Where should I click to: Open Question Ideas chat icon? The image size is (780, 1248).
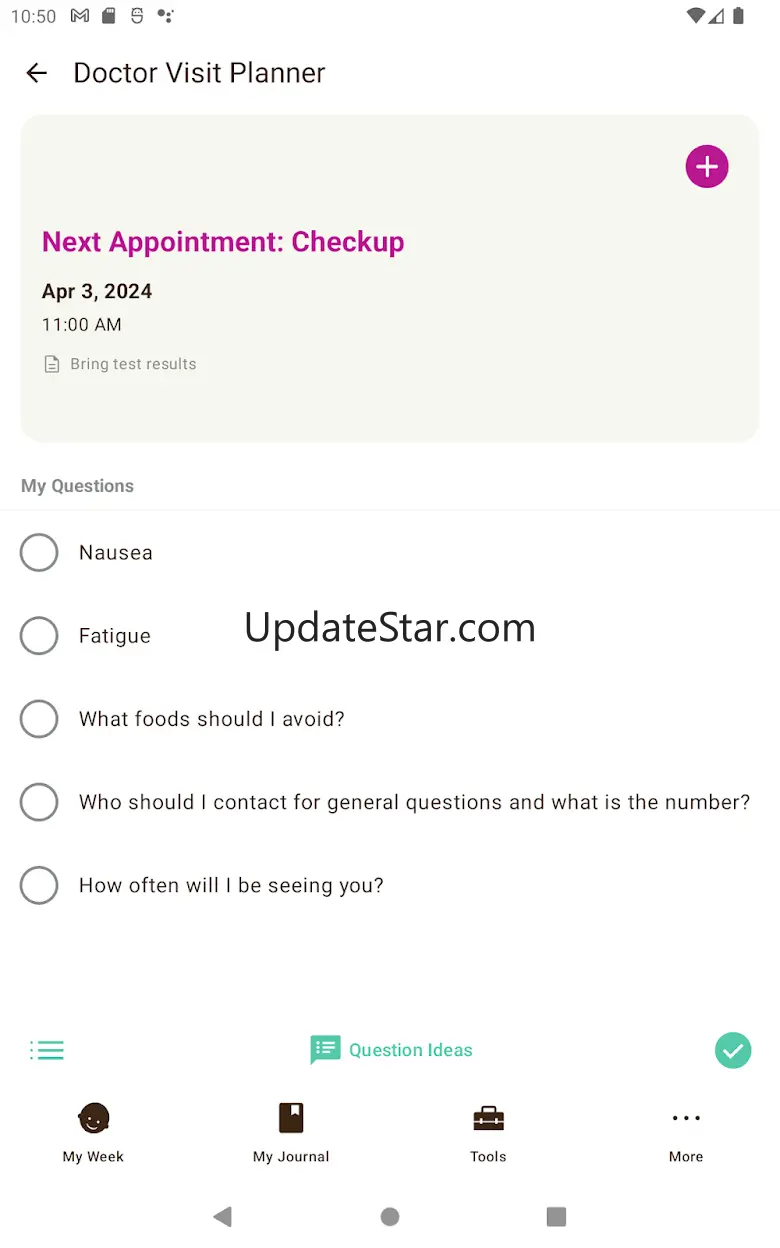(x=325, y=1050)
